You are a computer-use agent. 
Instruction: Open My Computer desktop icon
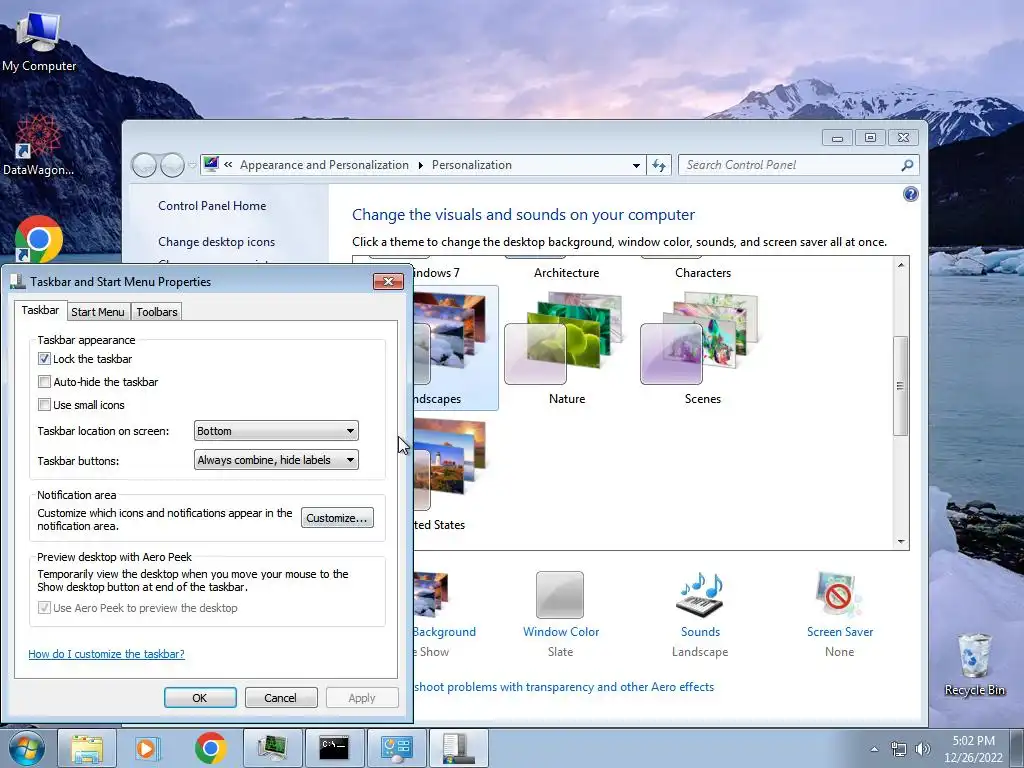tap(39, 40)
